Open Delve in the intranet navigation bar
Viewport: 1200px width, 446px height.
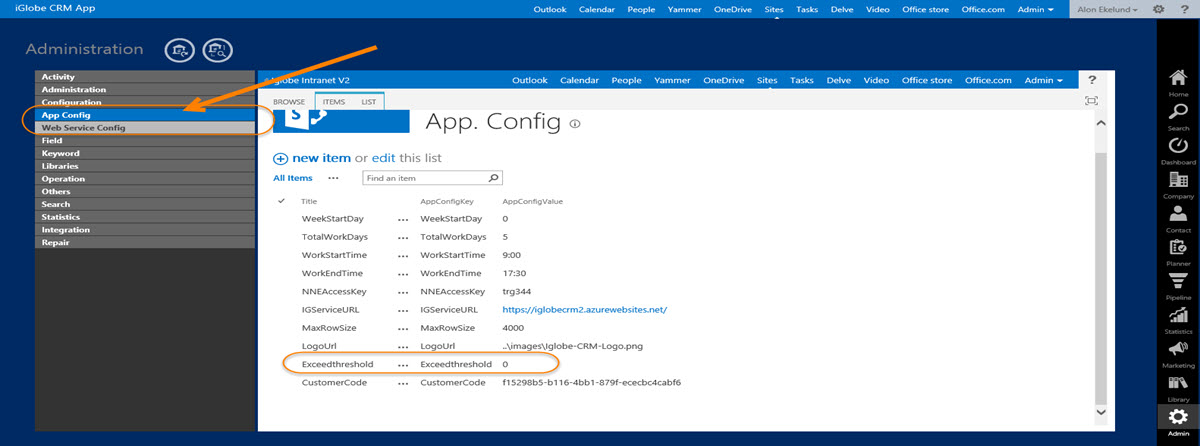pyautogui.click(x=839, y=80)
